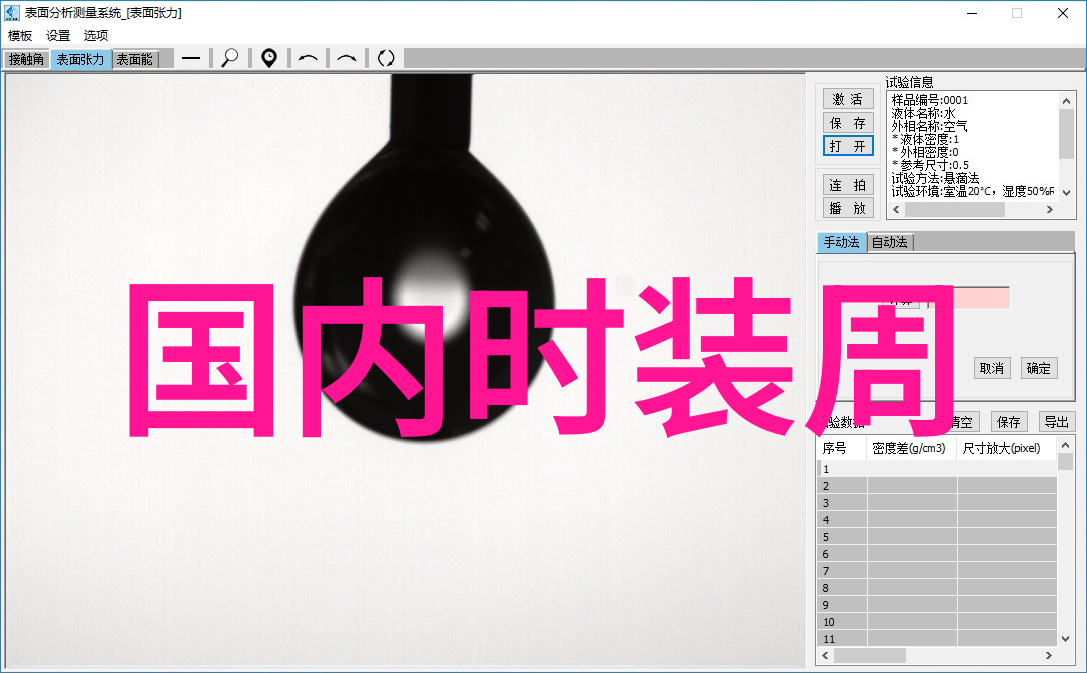Click the 液体名称:水 line

pyautogui.click(x=923, y=113)
